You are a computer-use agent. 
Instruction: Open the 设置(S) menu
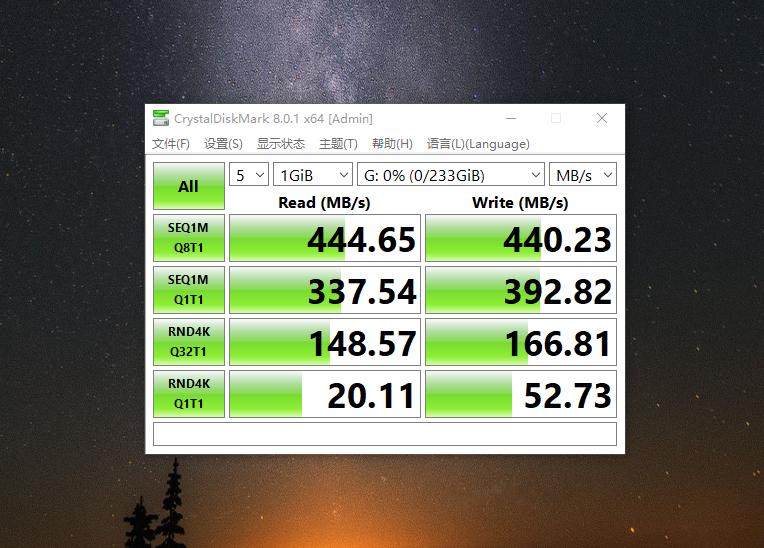223,144
